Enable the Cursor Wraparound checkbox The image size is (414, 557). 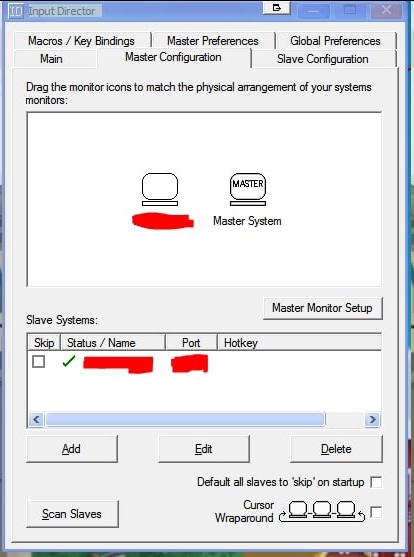(x=376, y=512)
